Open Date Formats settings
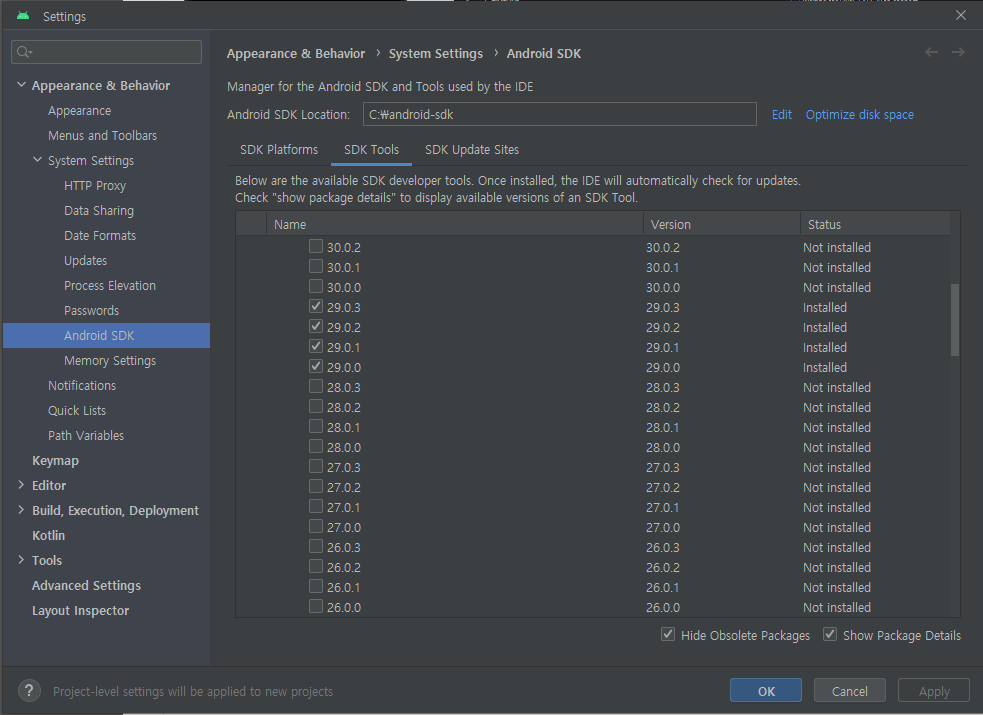The width and height of the screenshot is (983, 715). tap(100, 236)
